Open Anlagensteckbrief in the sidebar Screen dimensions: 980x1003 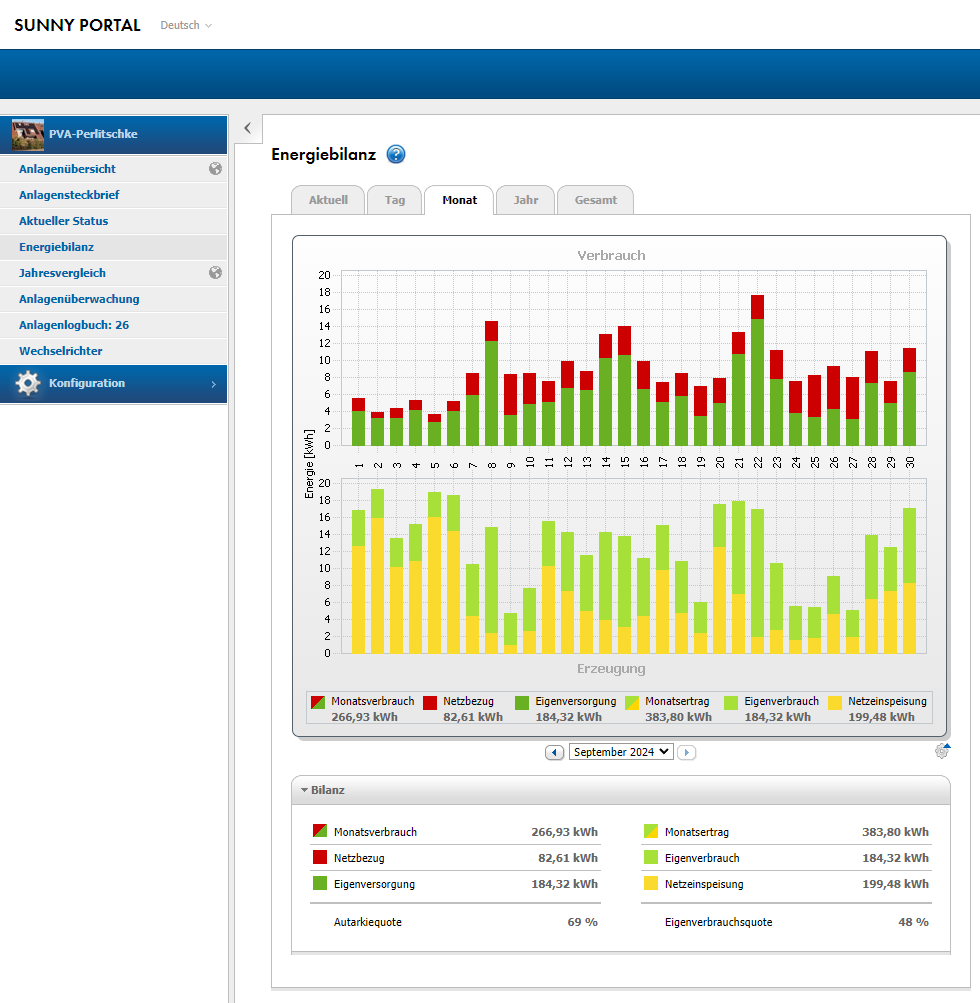[x=69, y=195]
